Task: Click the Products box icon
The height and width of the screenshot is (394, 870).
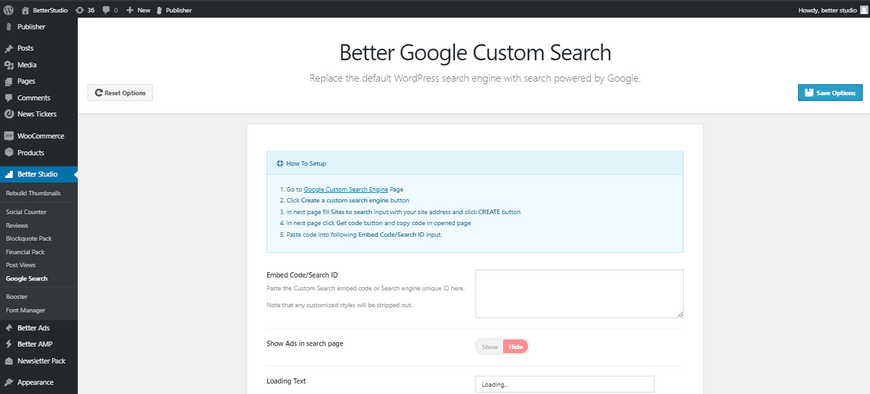Action: tap(8, 153)
